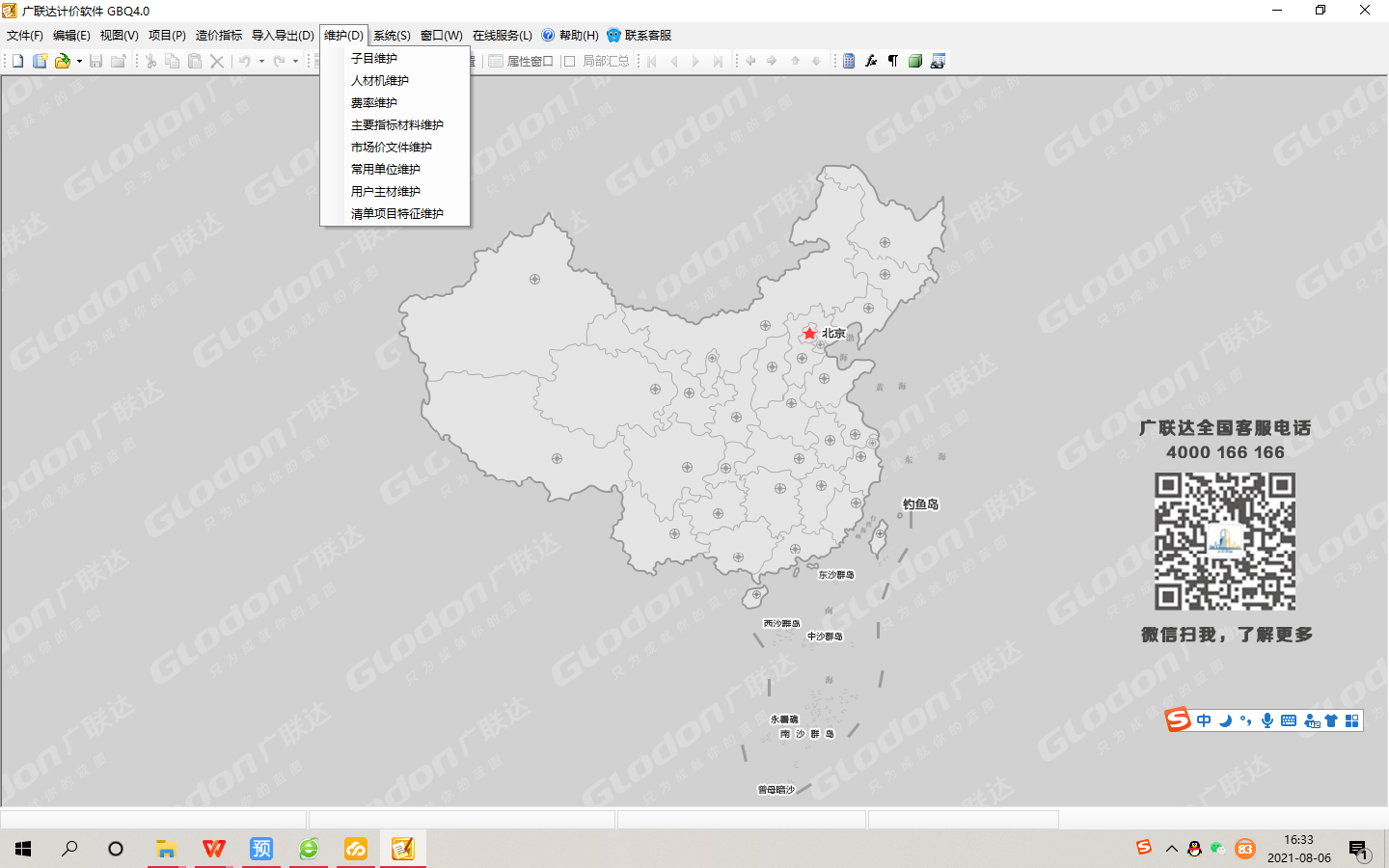Open the notification center icon
Image resolution: width=1389 pixels, height=868 pixels.
tap(1358, 850)
